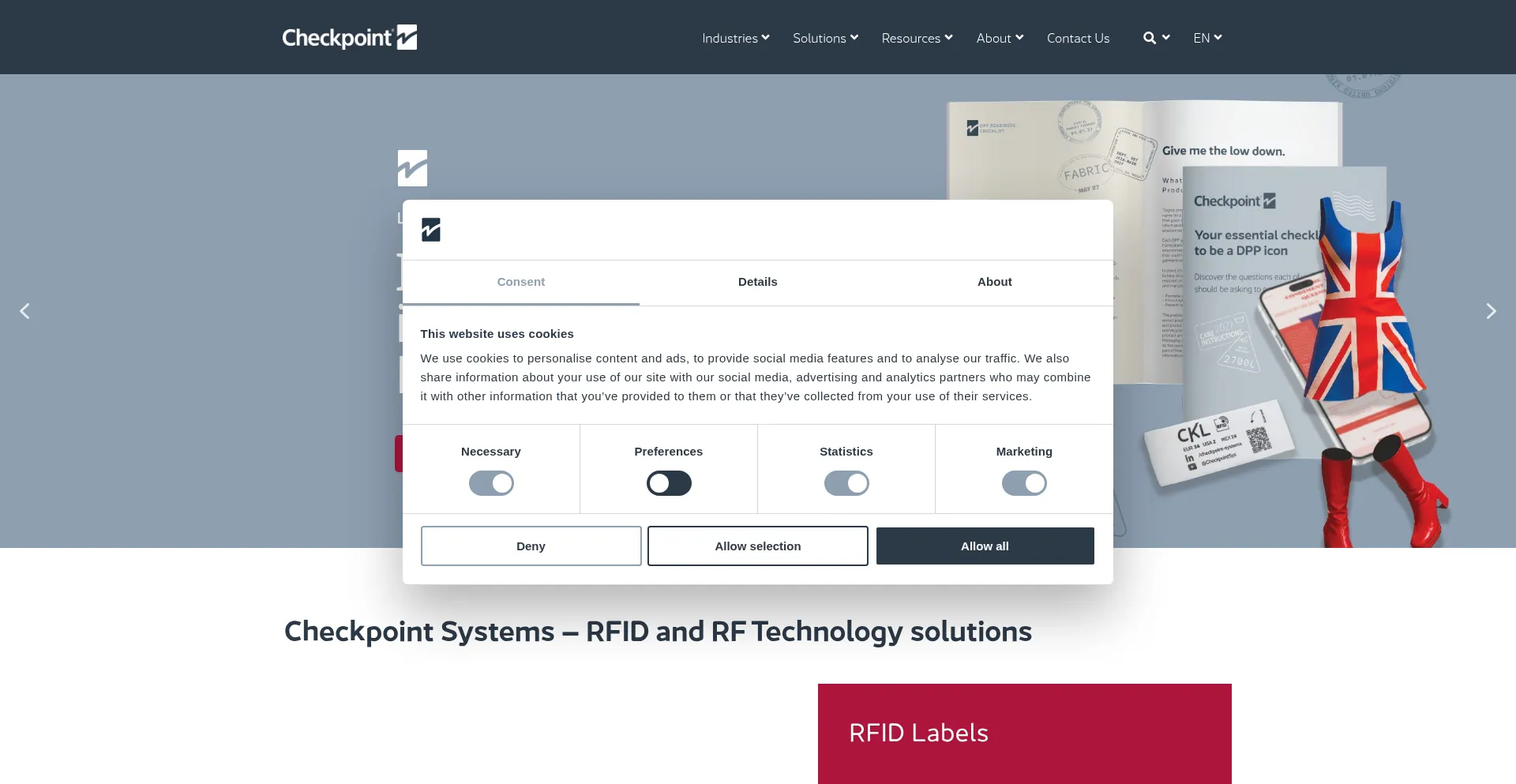Image resolution: width=1516 pixels, height=784 pixels.
Task: Click the 'Checkpoint Systems – RFID and RF Technology solutions' heading
Action: click(658, 632)
